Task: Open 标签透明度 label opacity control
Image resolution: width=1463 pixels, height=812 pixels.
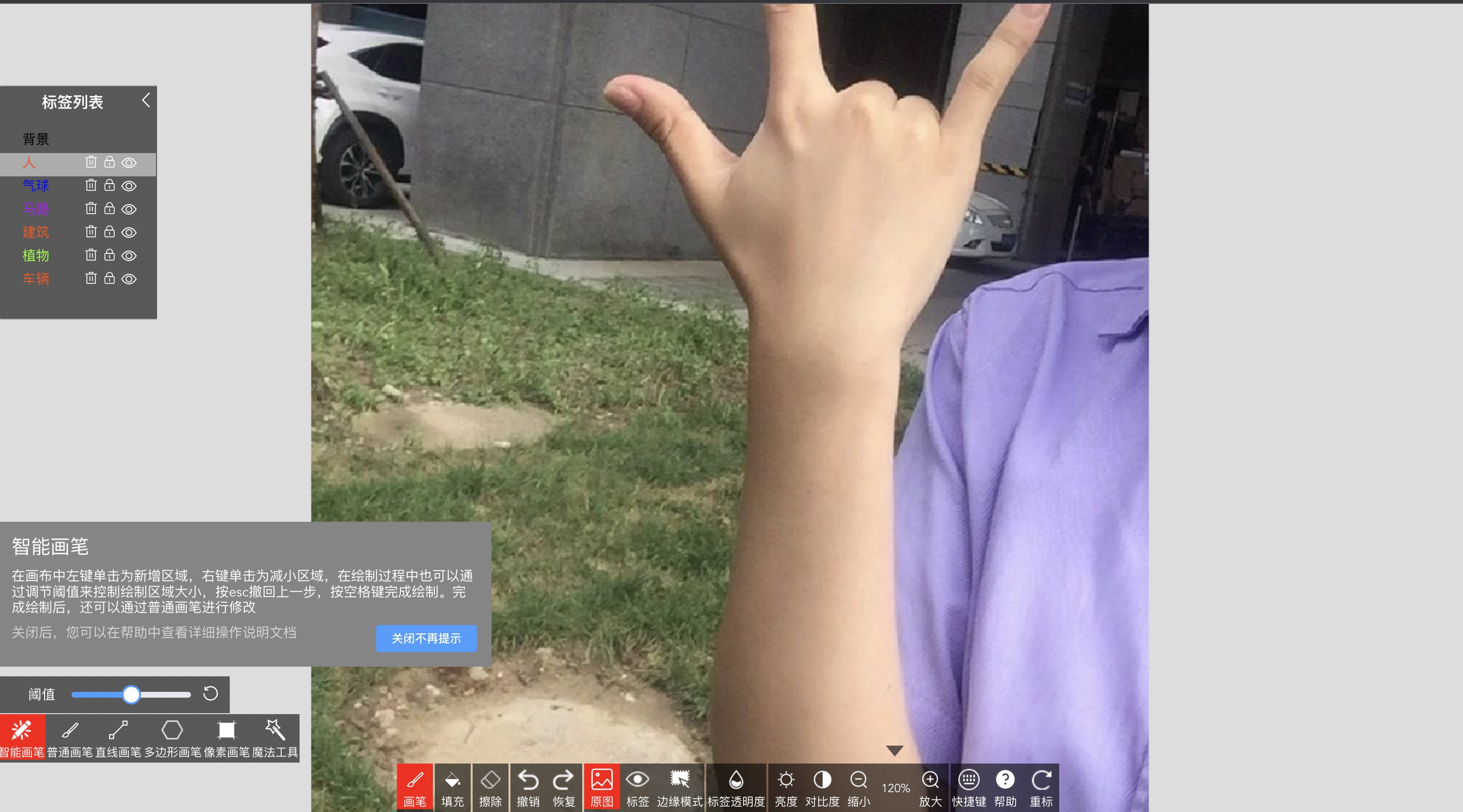Action: point(736,788)
